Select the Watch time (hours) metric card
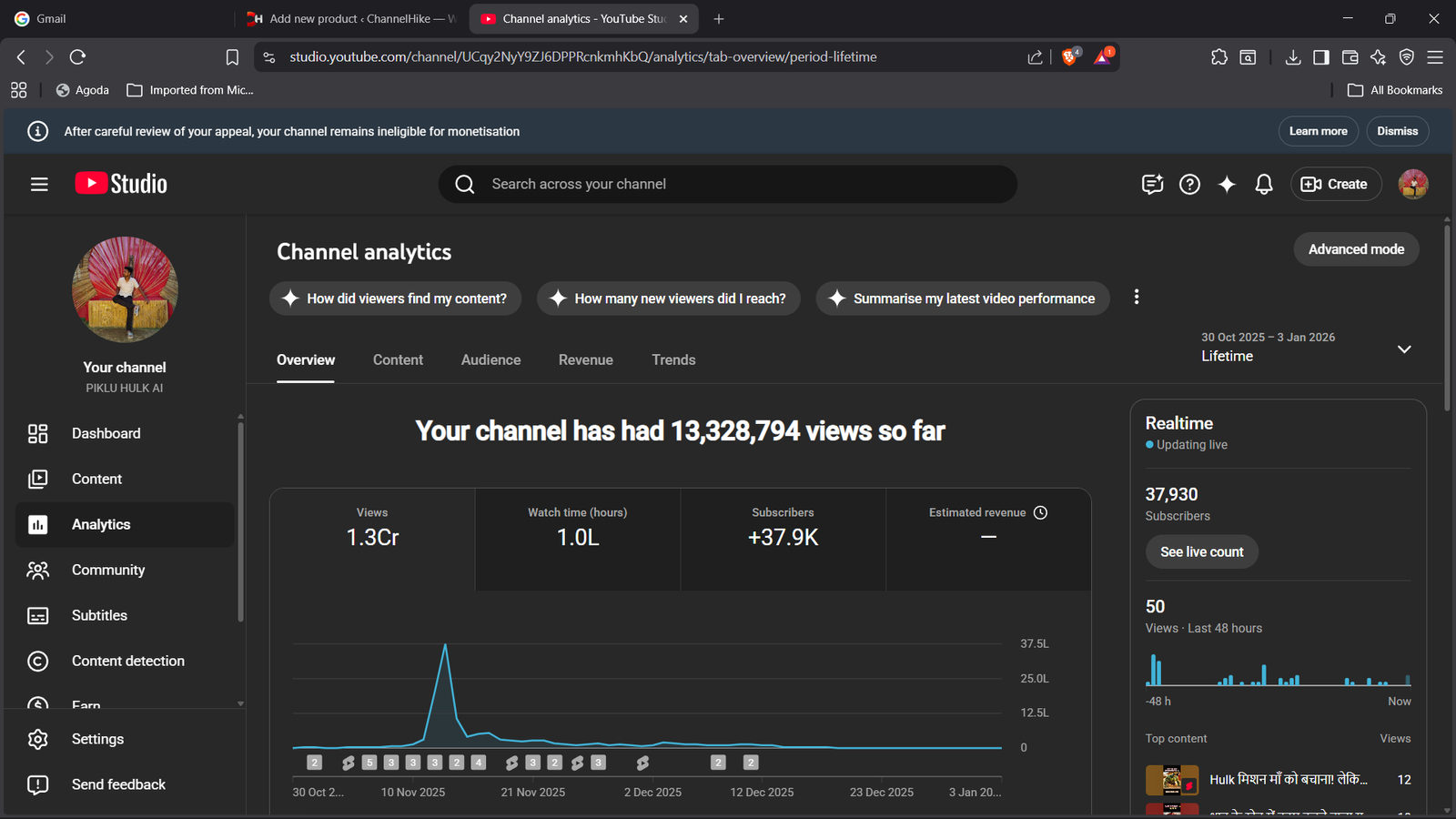The height and width of the screenshot is (819, 1456). click(x=577, y=539)
